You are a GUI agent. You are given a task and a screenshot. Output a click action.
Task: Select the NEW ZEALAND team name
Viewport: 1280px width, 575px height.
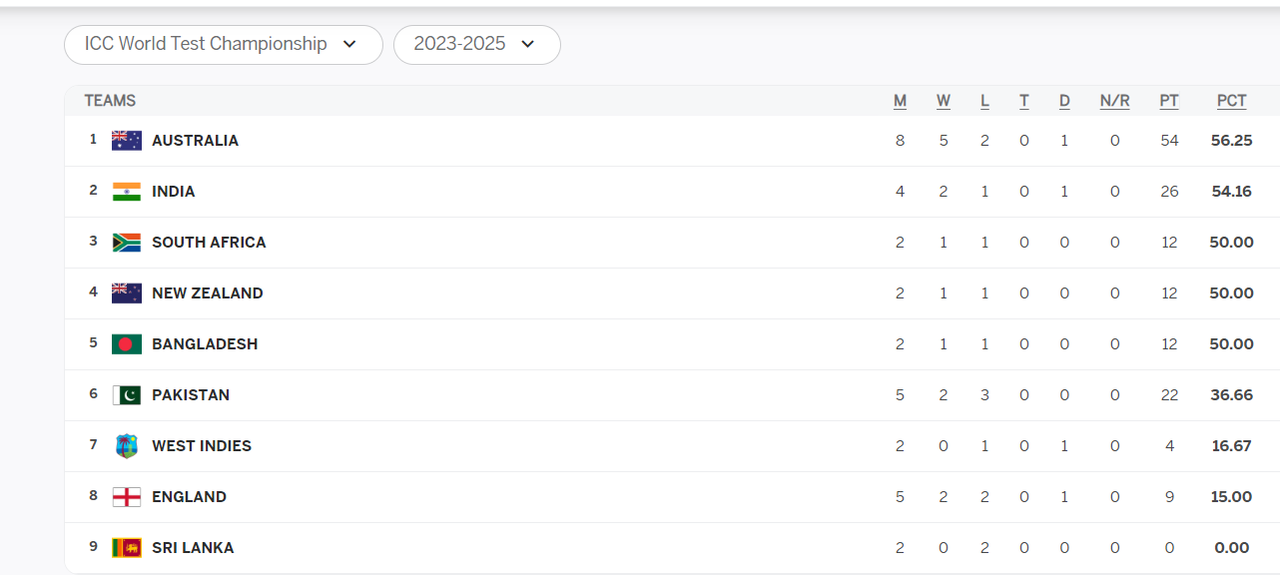click(x=207, y=294)
